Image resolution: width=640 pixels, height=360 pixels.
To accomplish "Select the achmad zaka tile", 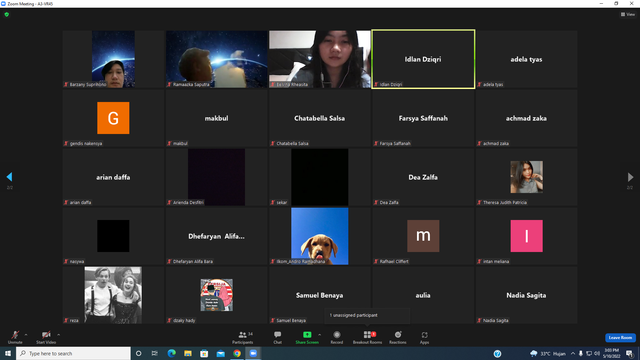I will [x=527, y=118].
